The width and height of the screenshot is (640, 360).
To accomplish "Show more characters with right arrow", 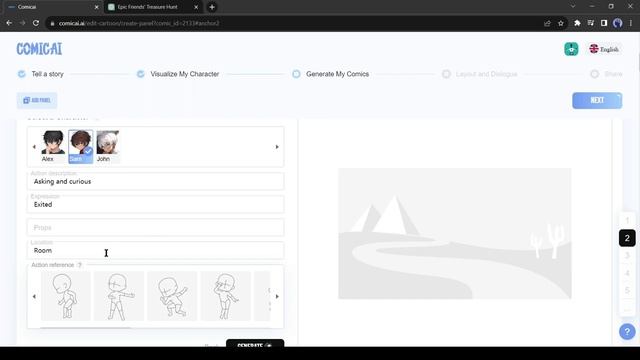I will 277,147.
